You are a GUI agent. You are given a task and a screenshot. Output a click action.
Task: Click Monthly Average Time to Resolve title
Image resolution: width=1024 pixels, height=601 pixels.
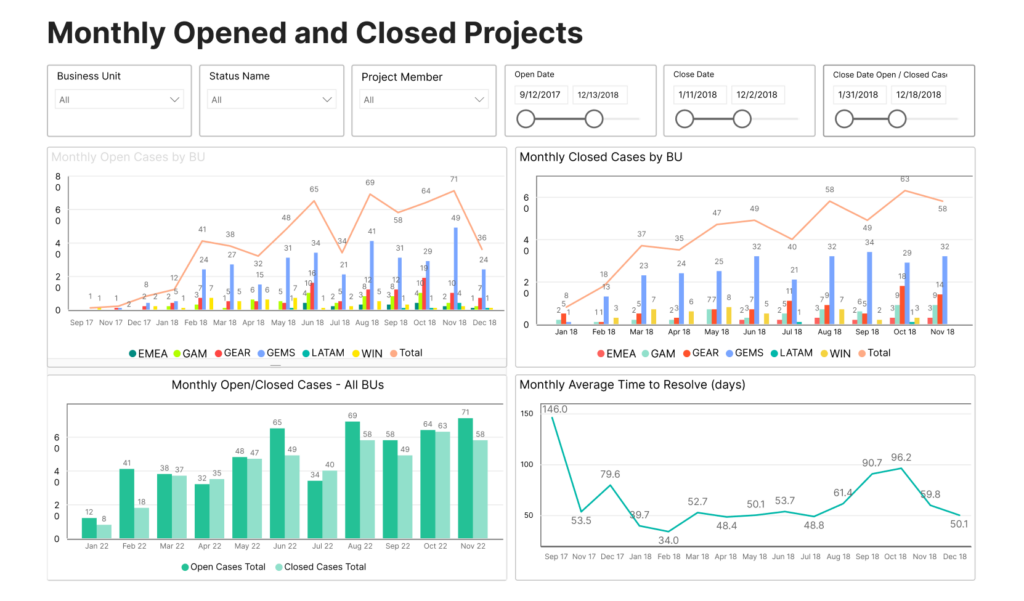pyautogui.click(x=632, y=385)
